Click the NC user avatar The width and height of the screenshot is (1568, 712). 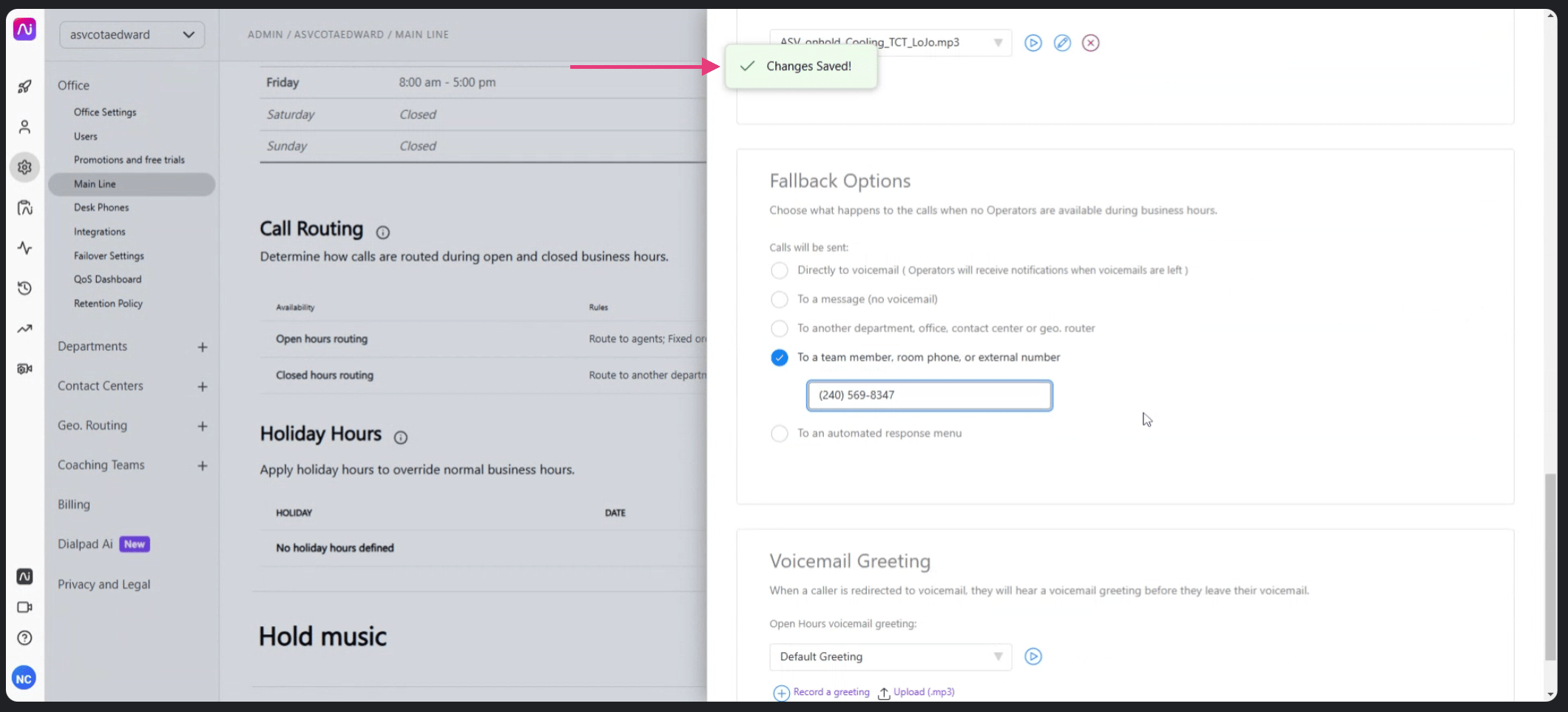(x=24, y=679)
